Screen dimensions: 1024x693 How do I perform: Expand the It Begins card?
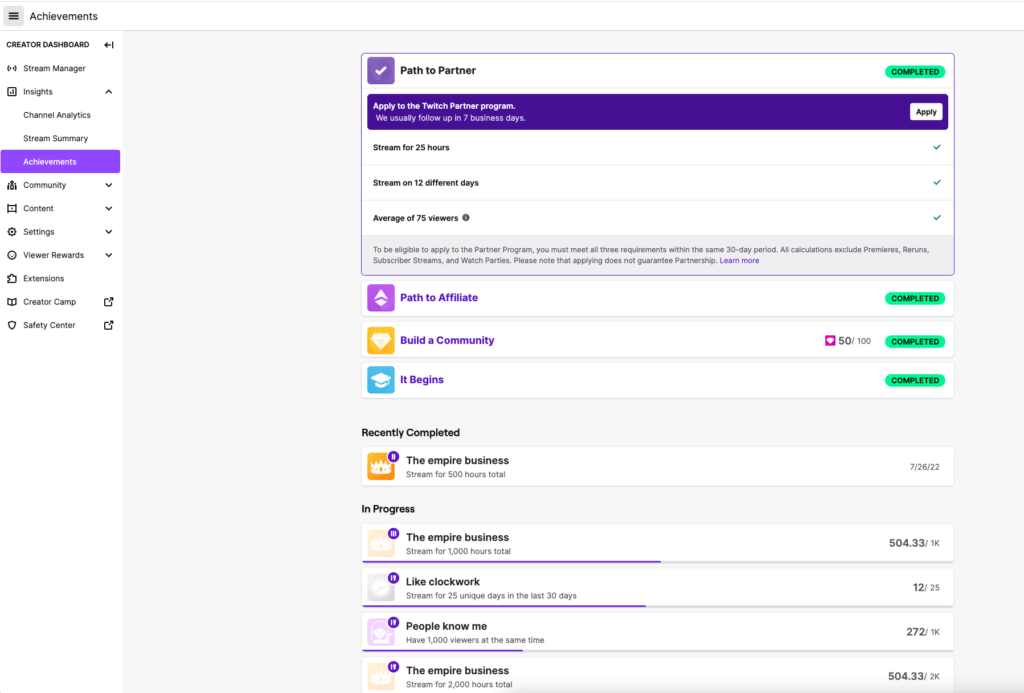(658, 379)
